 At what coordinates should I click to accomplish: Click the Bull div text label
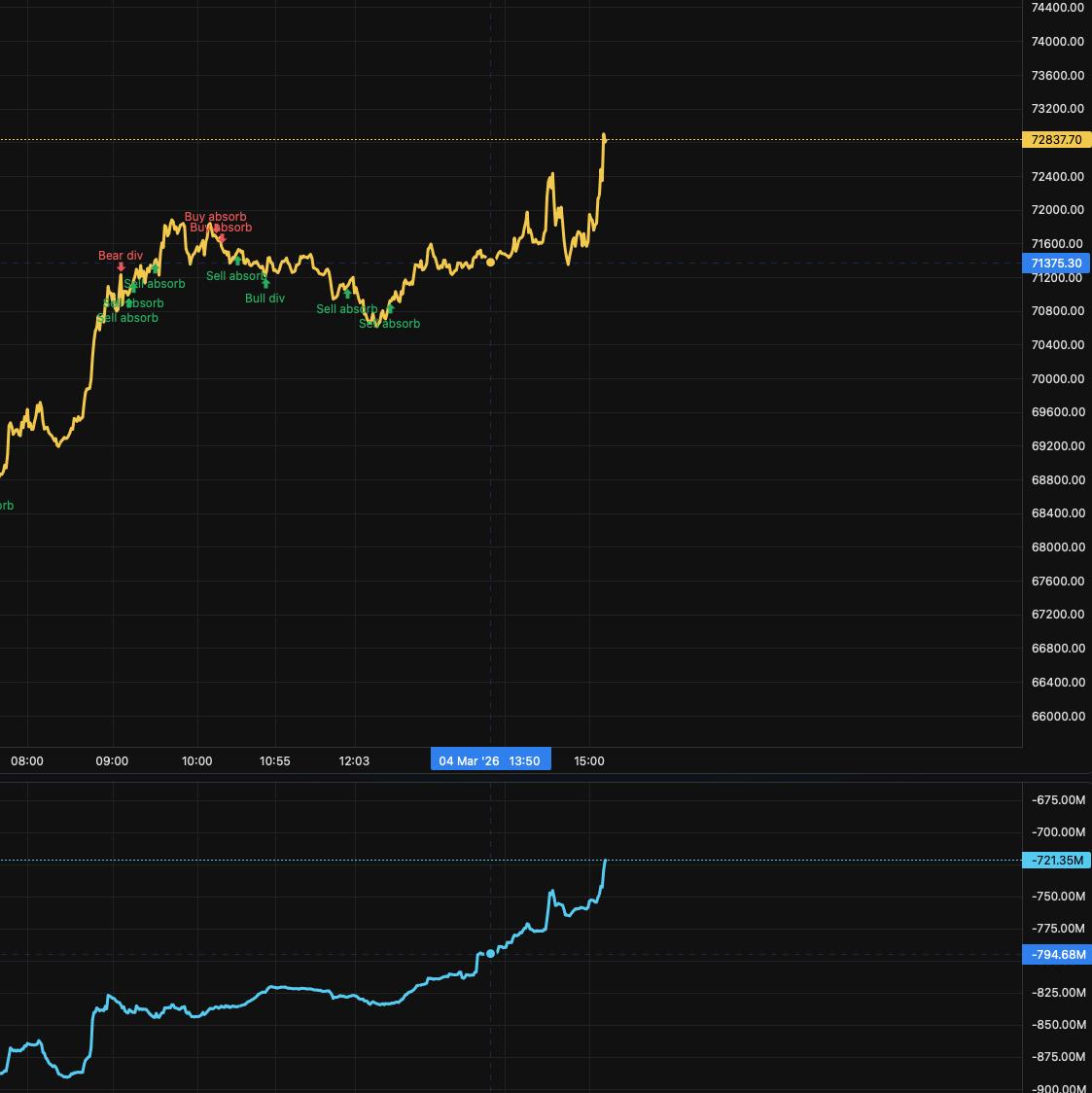pyautogui.click(x=264, y=299)
